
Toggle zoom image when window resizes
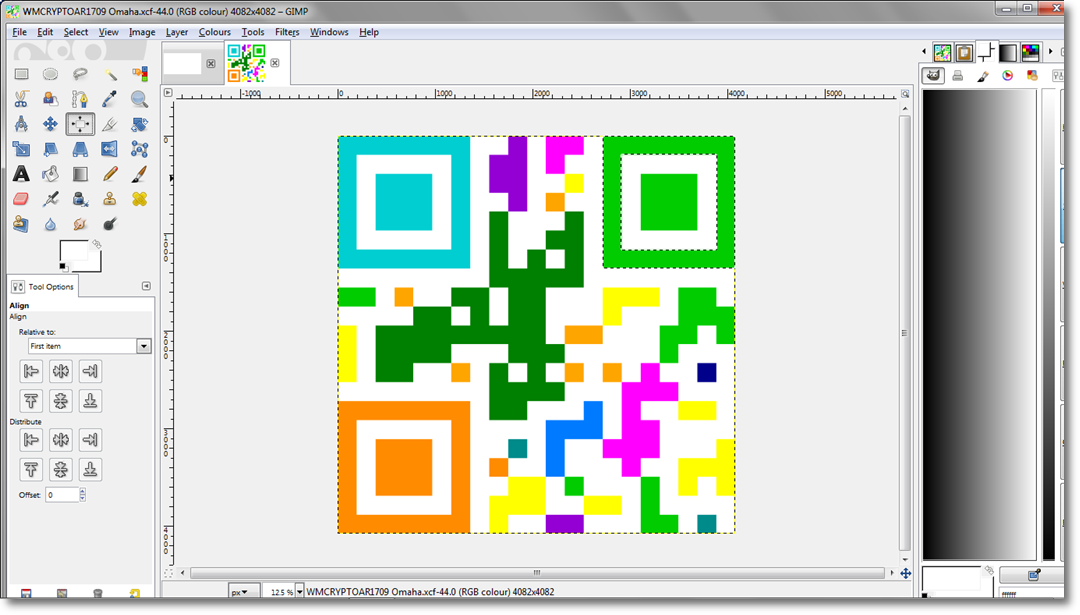(x=905, y=94)
